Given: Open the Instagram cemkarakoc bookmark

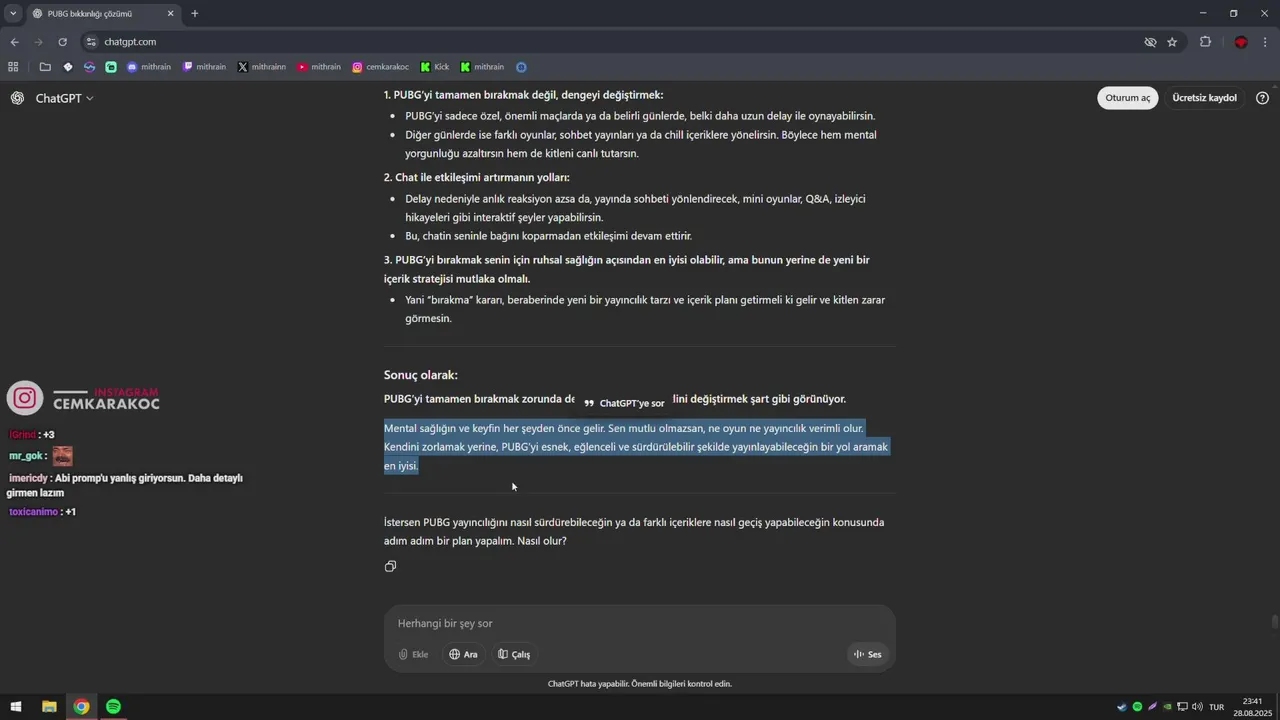Looking at the screenshot, I should click(380, 67).
